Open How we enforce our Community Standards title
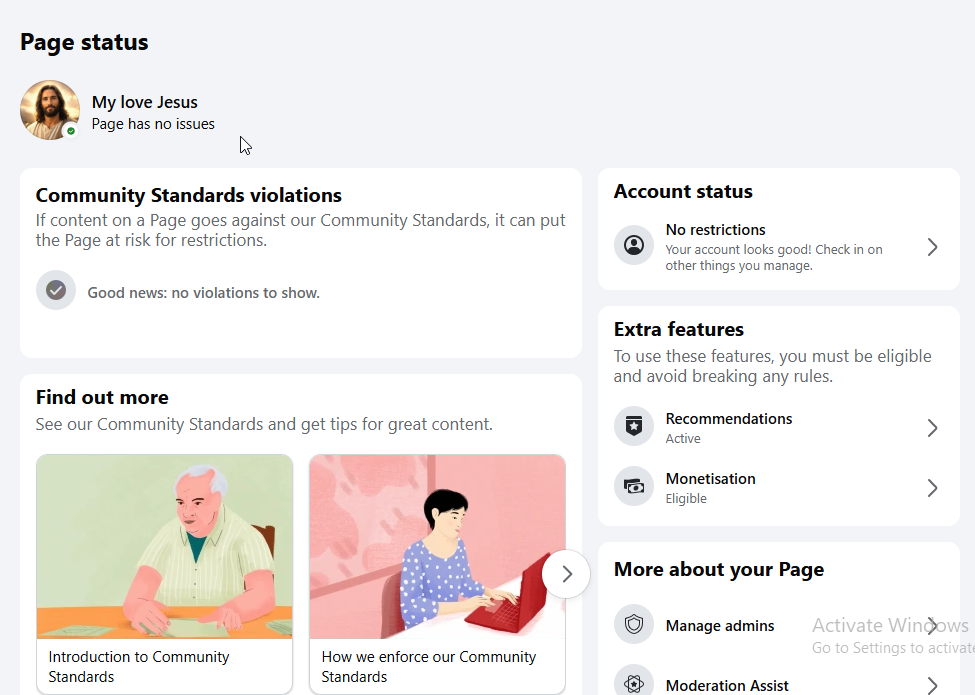The width and height of the screenshot is (975, 695). [x=428, y=666]
